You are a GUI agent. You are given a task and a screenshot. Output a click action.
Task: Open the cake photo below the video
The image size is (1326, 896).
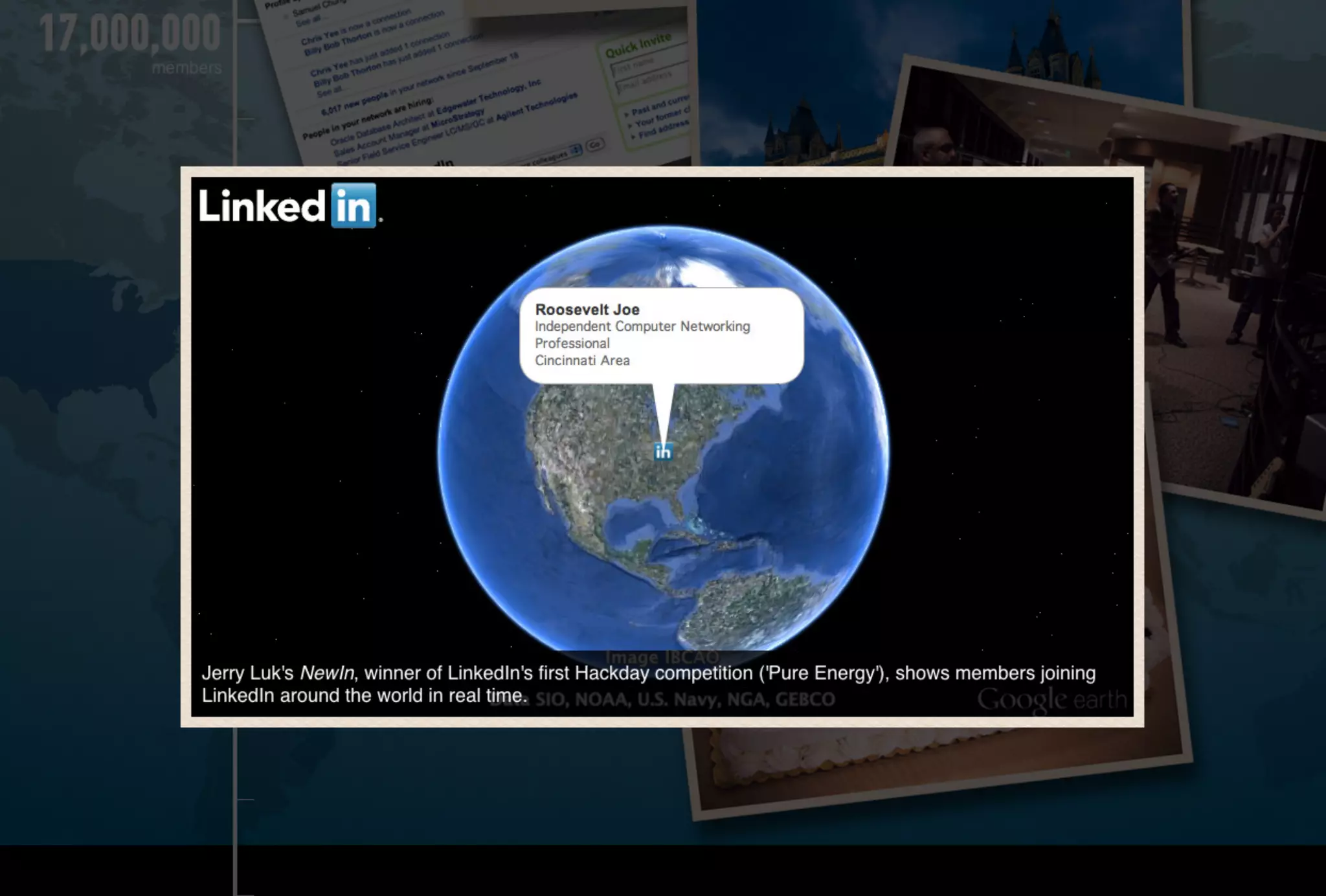(x=939, y=770)
